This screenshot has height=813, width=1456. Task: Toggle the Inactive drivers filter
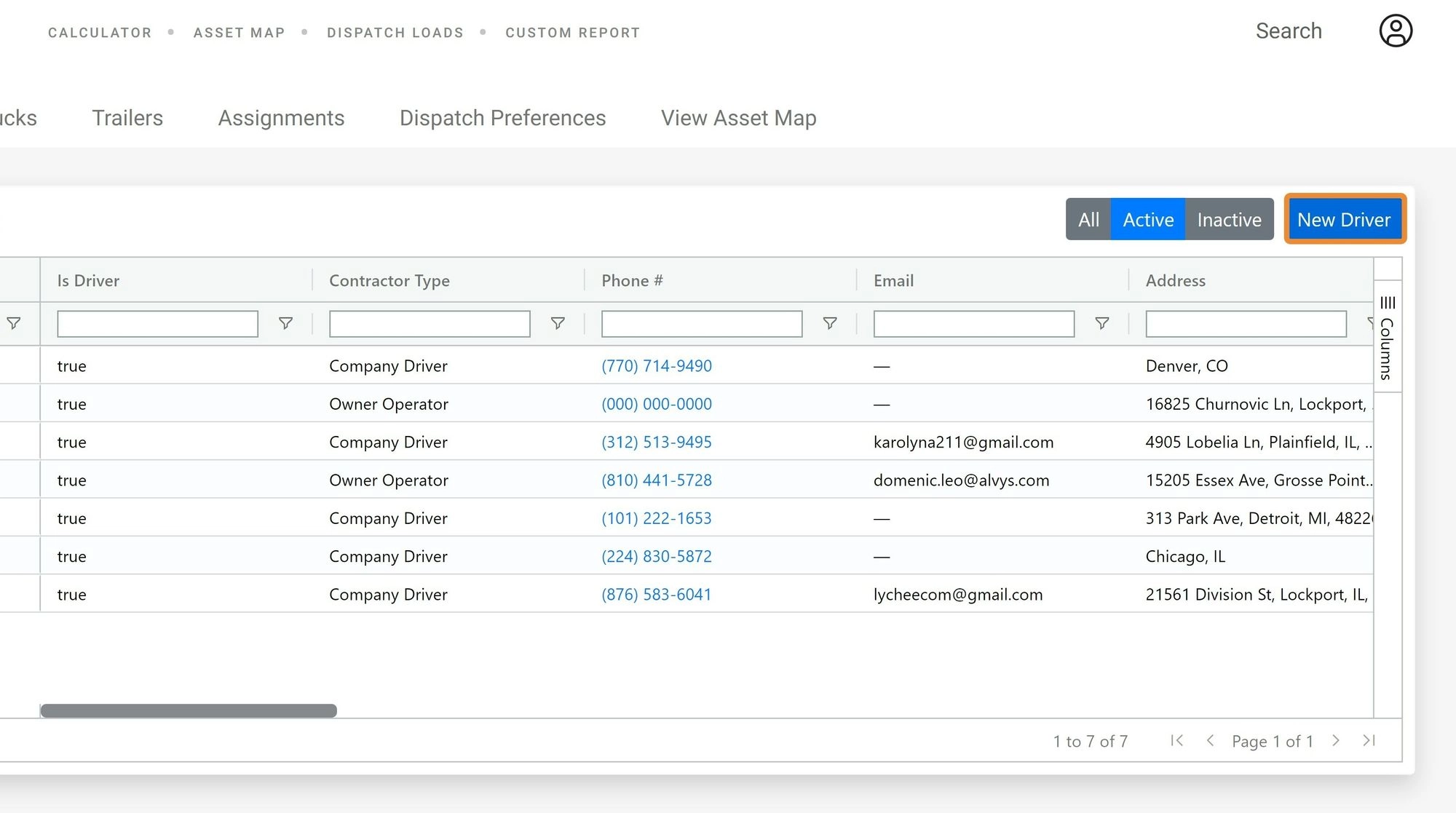click(x=1229, y=219)
